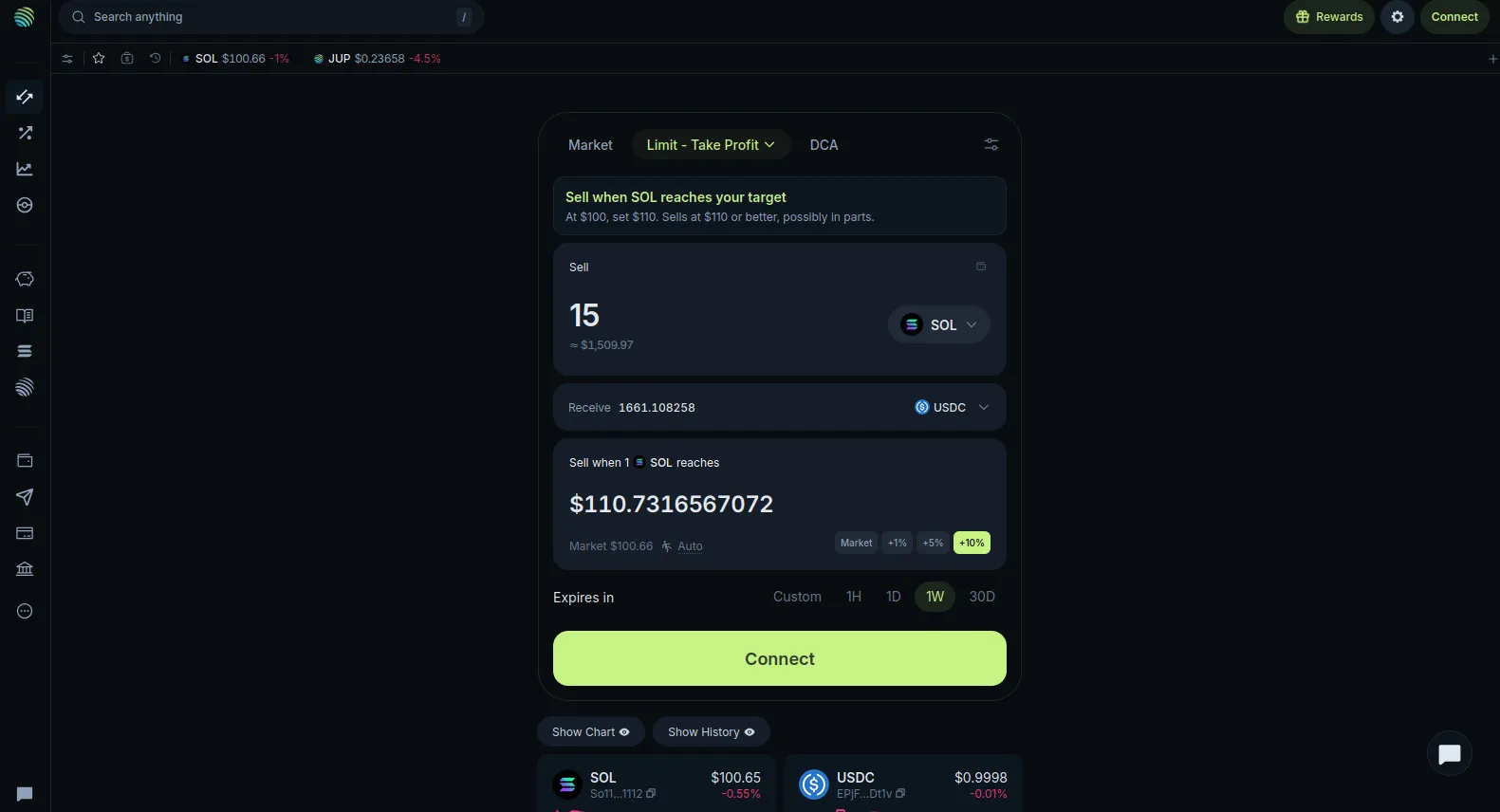Open the USDC token info card below the panel

tap(903, 784)
